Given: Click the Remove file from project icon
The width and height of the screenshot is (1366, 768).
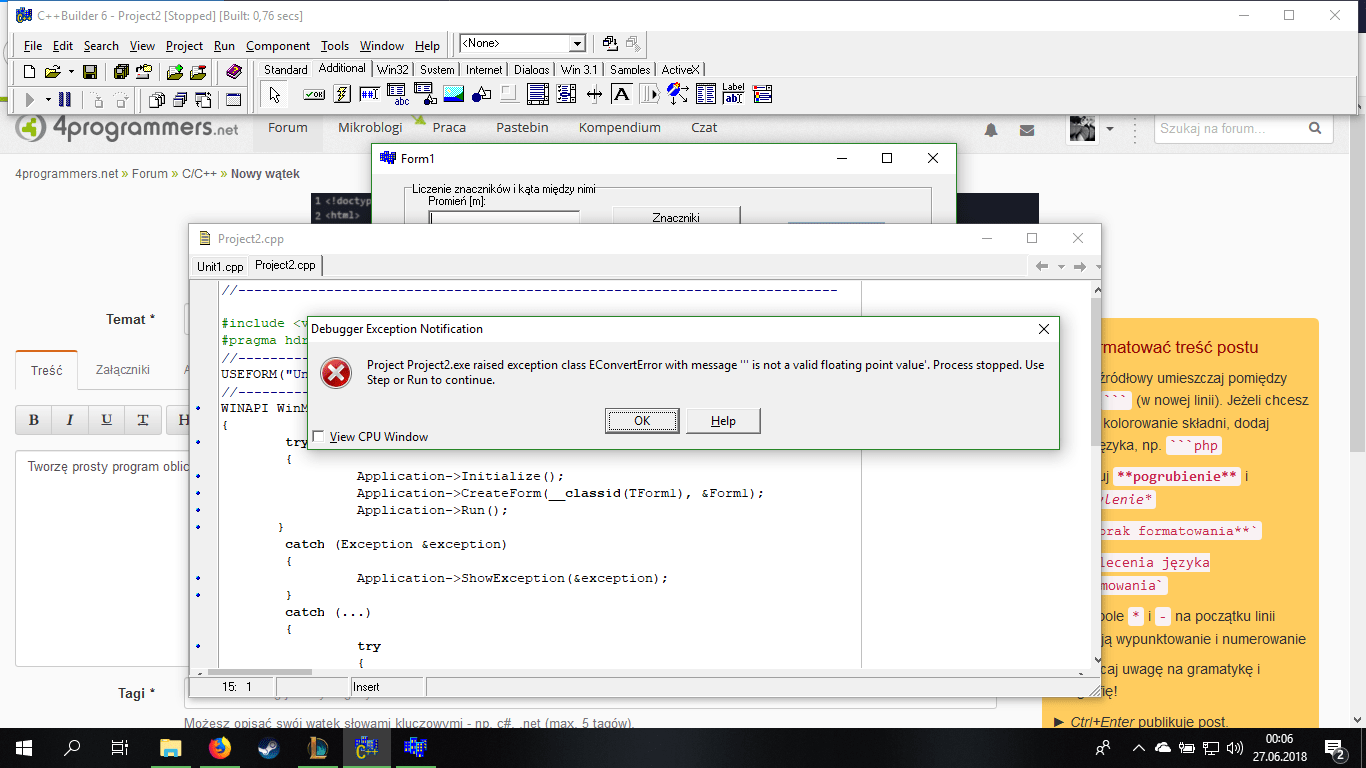Looking at the screenshot, I should pos(199,71).
